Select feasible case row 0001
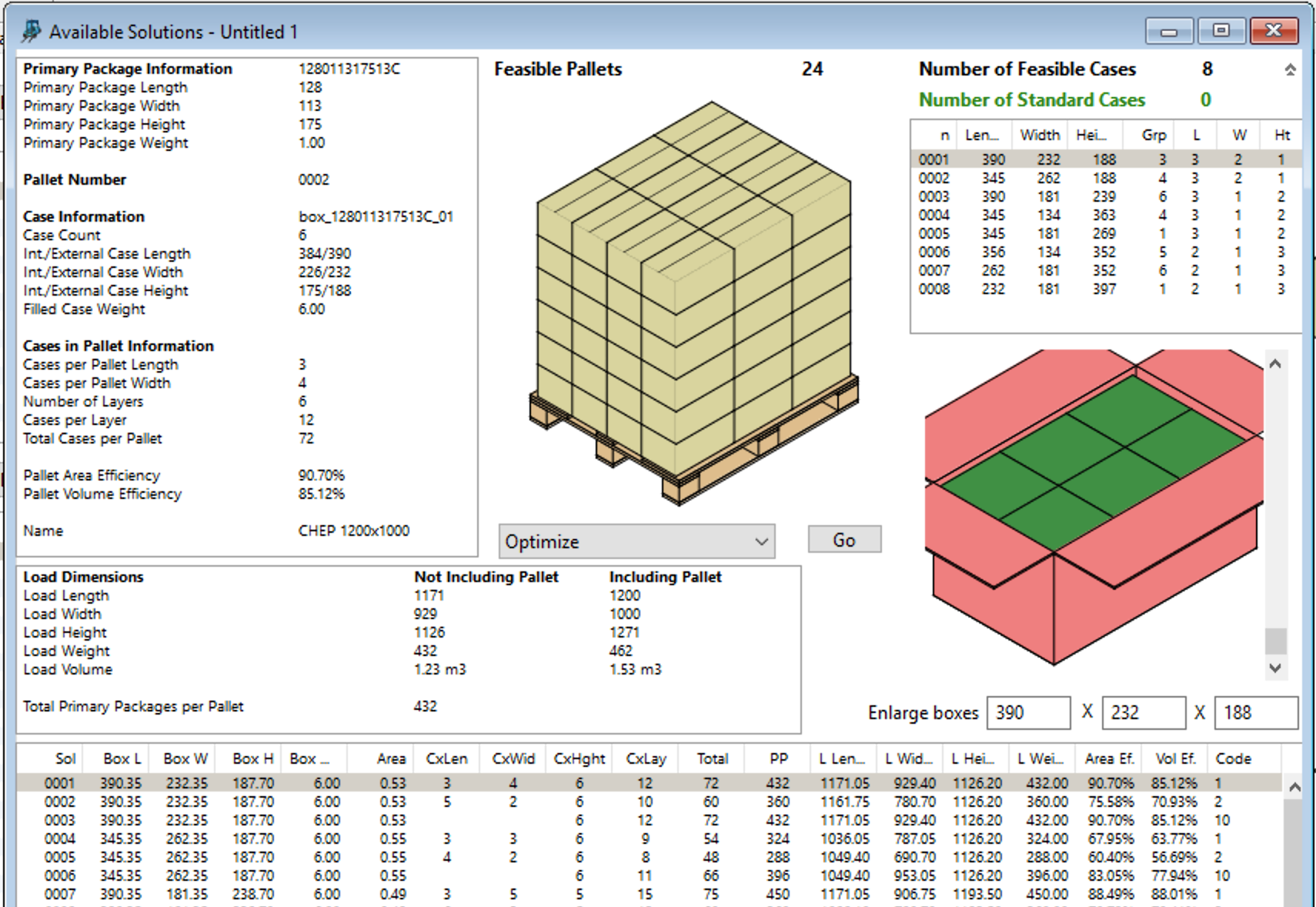Screen dimensions: 1316x907 click(x=1106, y=159)
